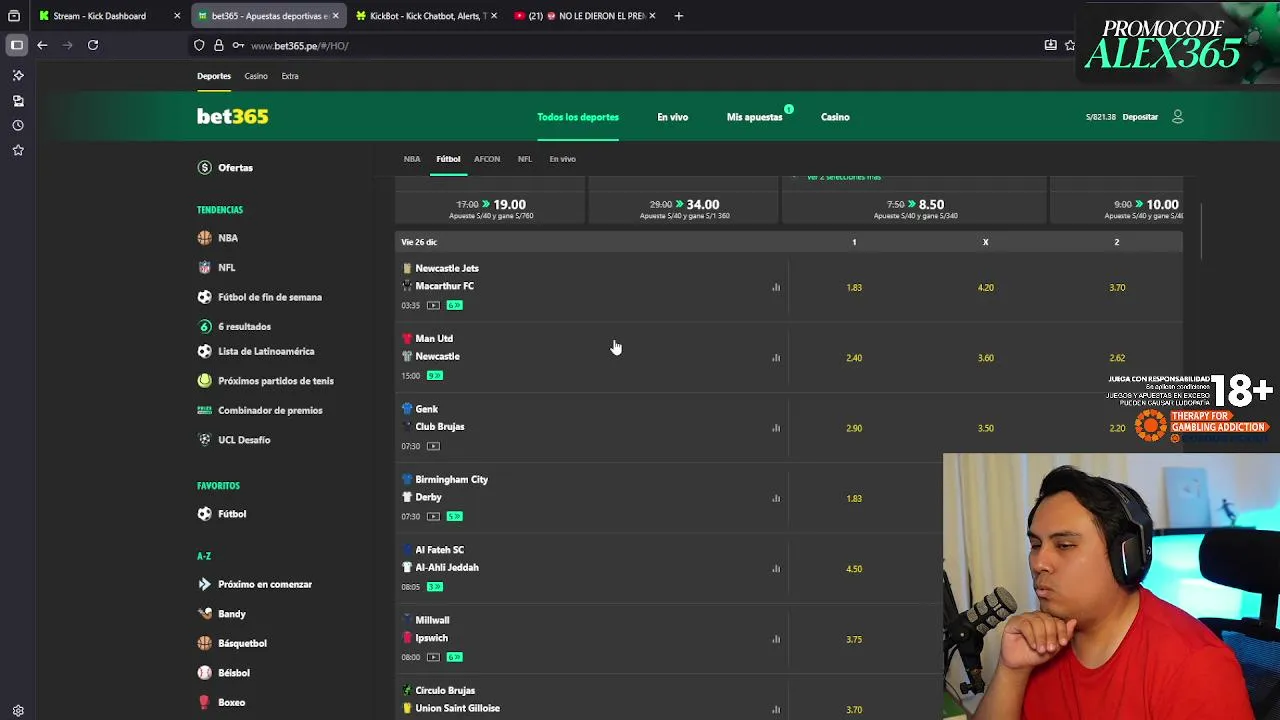The image size is (1280, 720).
Task: Open Básquetbol in A-Z list
Action: 242,644
